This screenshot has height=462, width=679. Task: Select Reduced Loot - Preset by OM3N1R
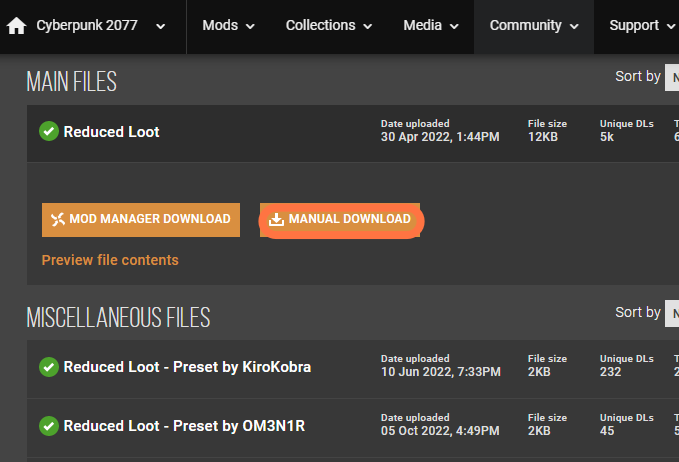click(x=184, y=426)
